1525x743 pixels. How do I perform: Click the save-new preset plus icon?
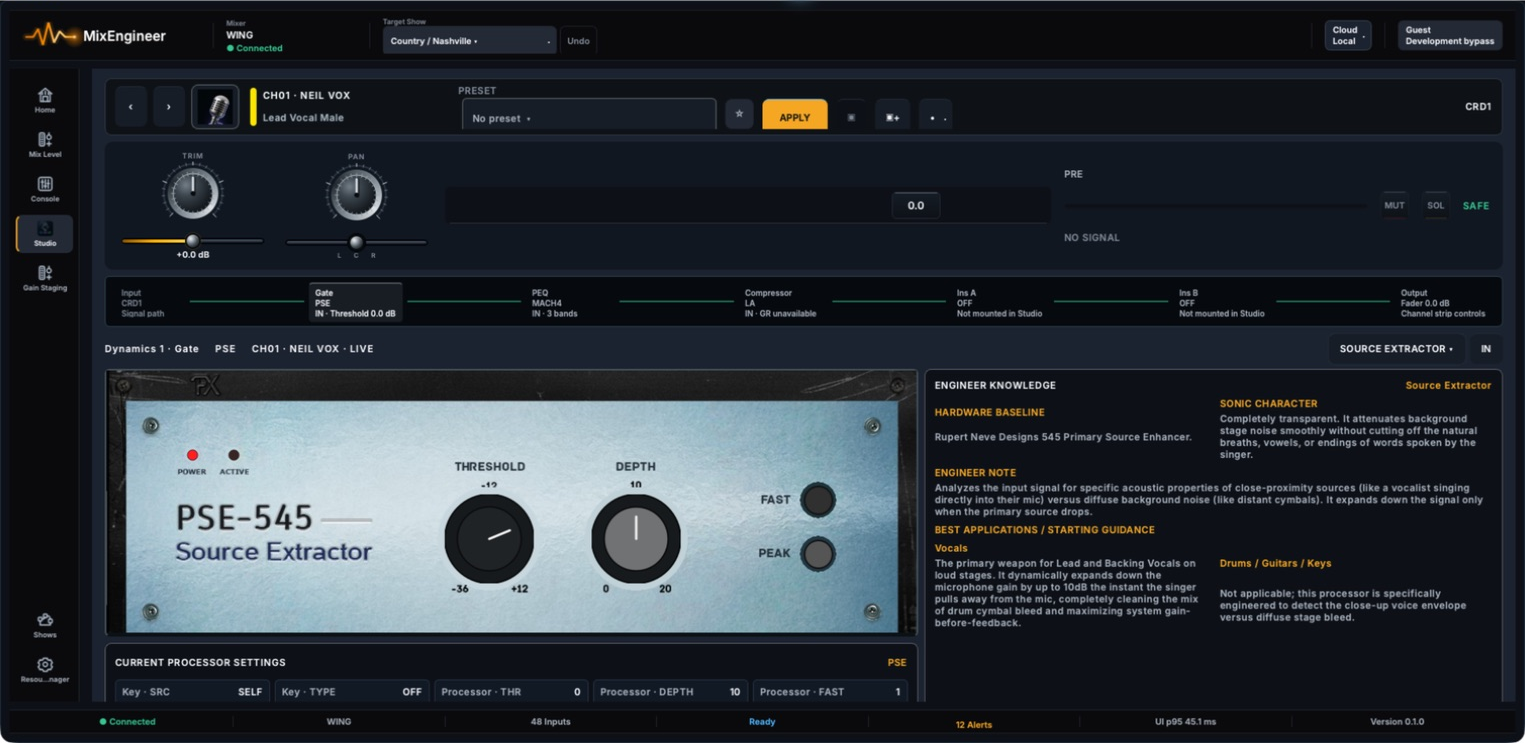893,116
